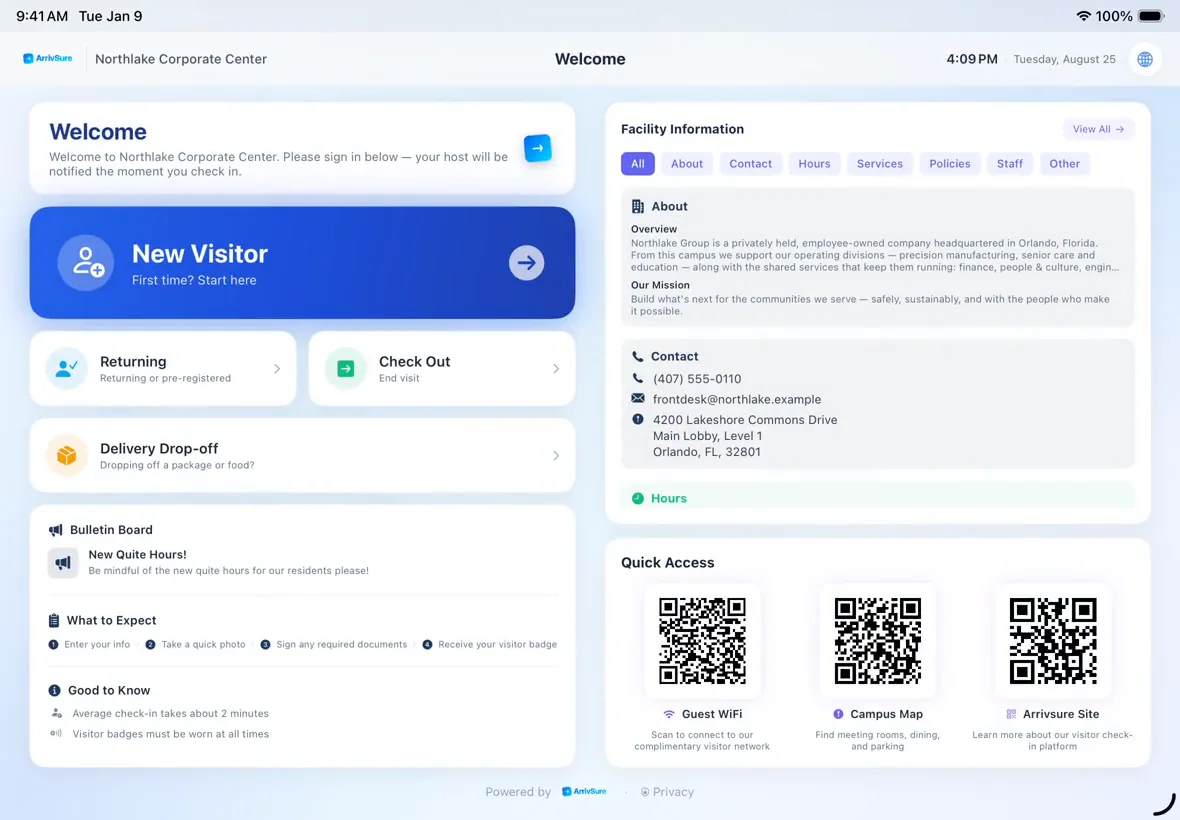1180x820 pixels.
Task: Select the Other filter tab
Action: pos(1064,163)
